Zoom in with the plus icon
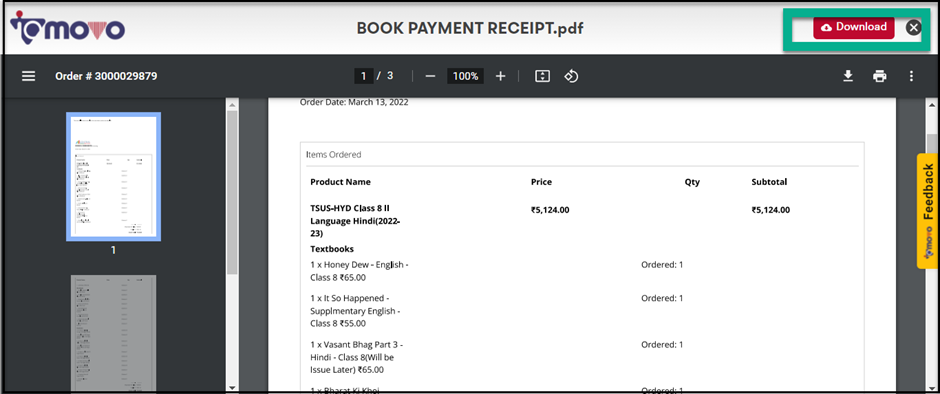The height and width of the screenshot is (394, 940). [501, 76]
